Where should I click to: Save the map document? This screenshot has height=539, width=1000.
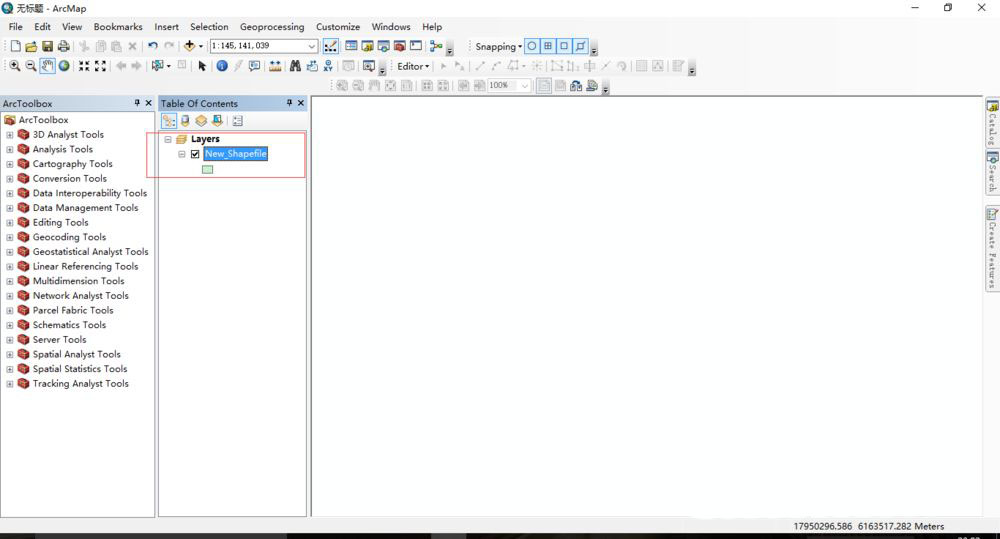pyautogui.click(x=47, y=46)
